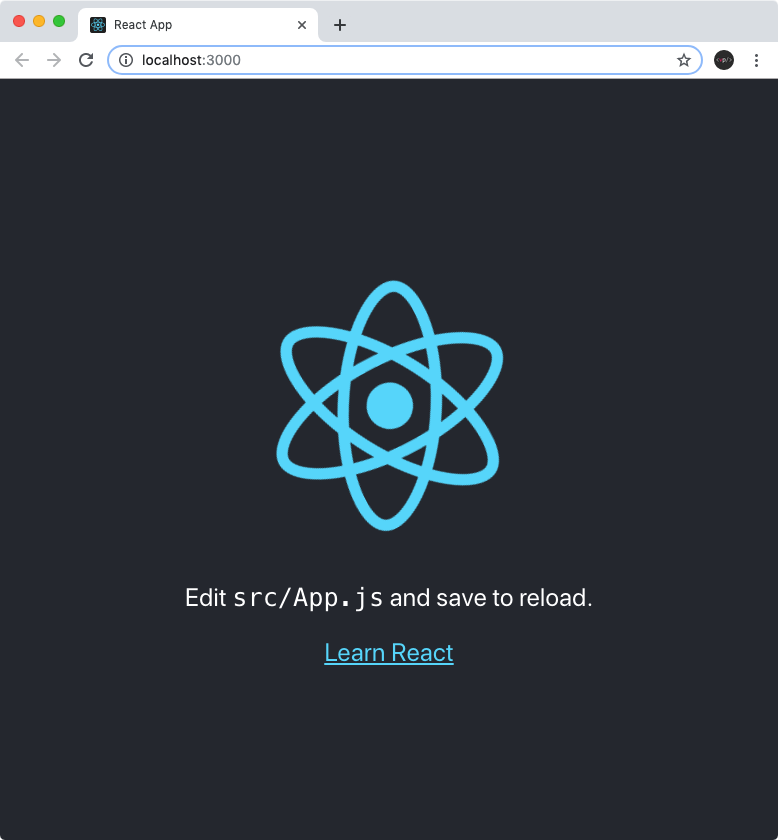
Task: Minimize the window using yellow button
Action: pyautogui.click(x=39, y=21)
